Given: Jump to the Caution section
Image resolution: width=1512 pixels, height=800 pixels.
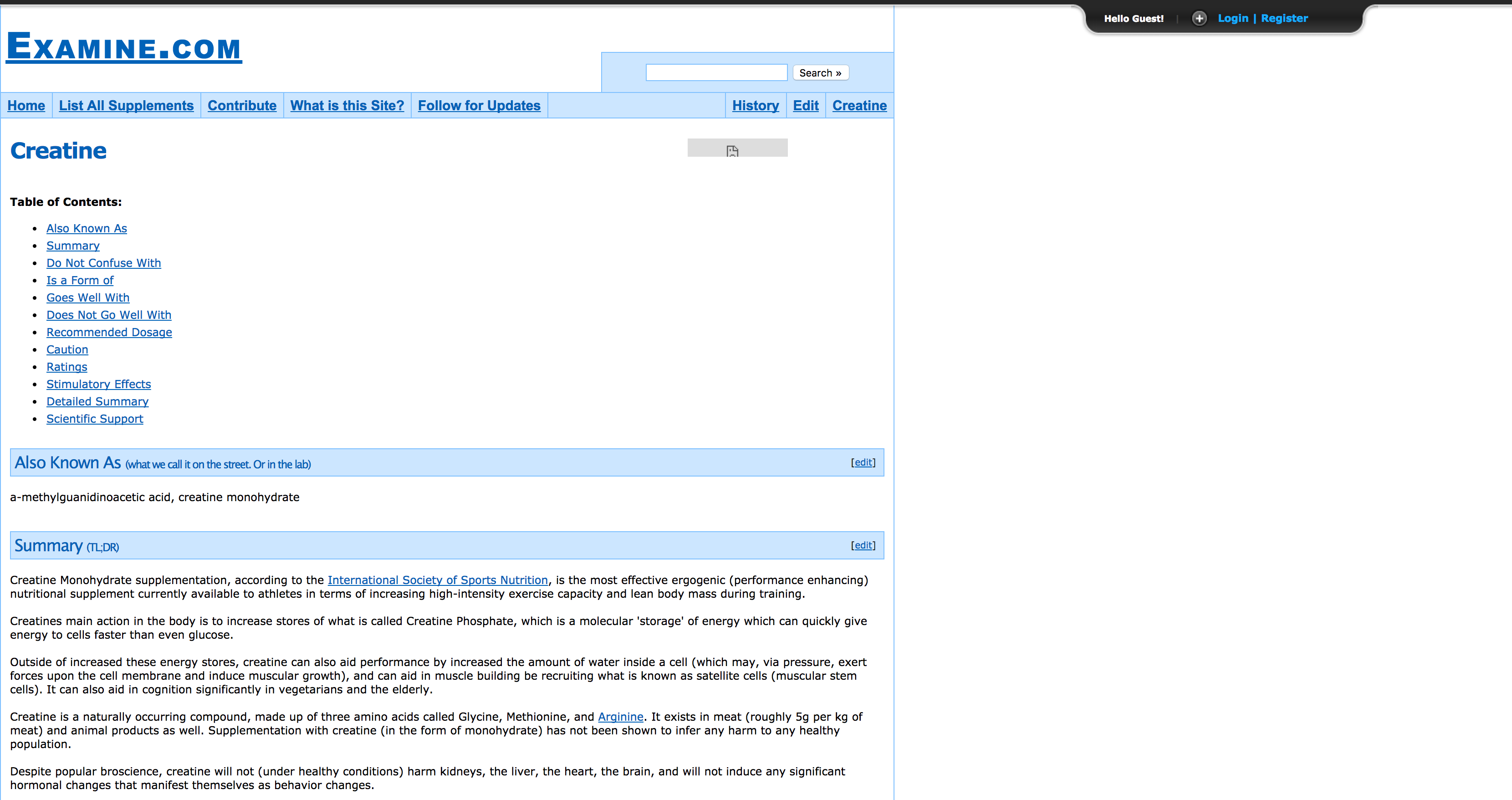Looking at the screenshot, I should pyautogui.click(x=67, y=350).
